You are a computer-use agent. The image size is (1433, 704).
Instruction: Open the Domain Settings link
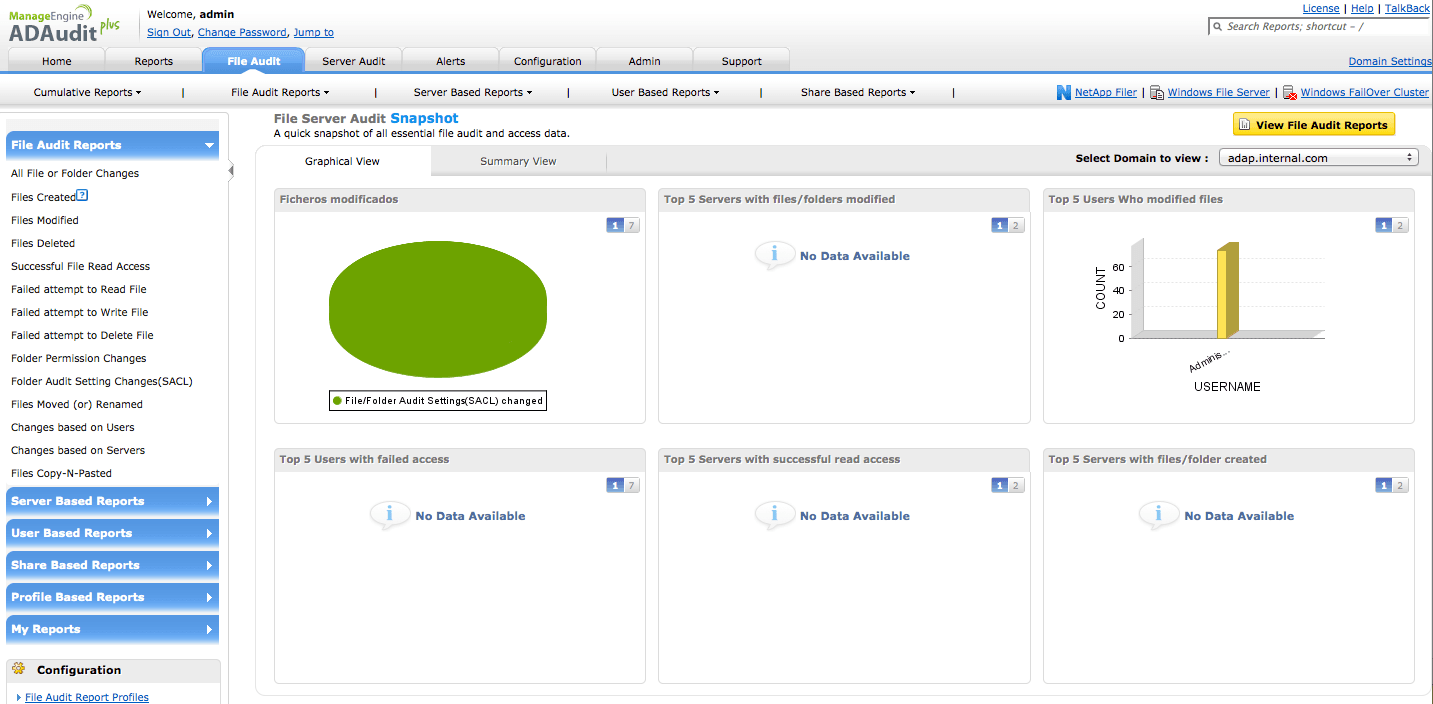pos(1389,62)
